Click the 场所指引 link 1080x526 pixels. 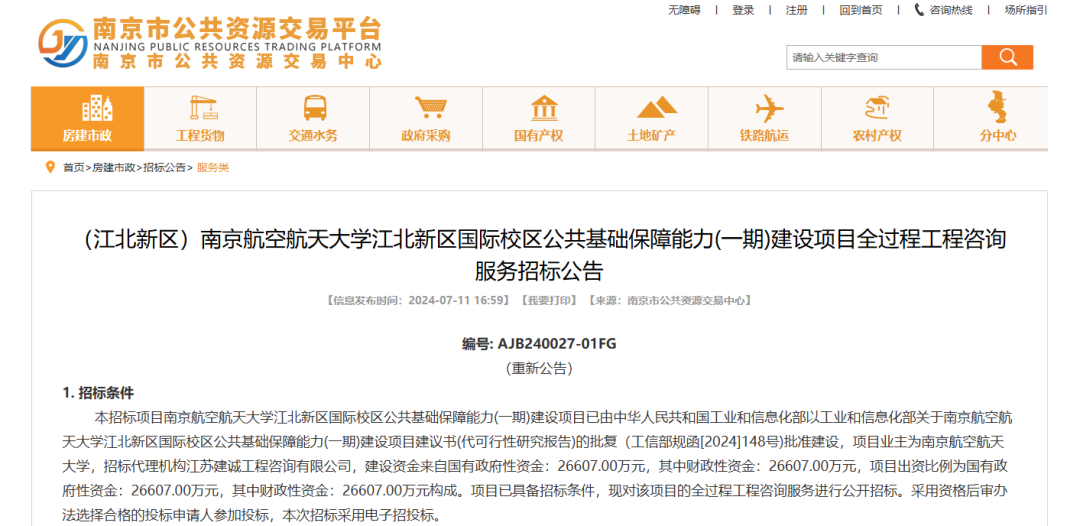(1026, 10)
